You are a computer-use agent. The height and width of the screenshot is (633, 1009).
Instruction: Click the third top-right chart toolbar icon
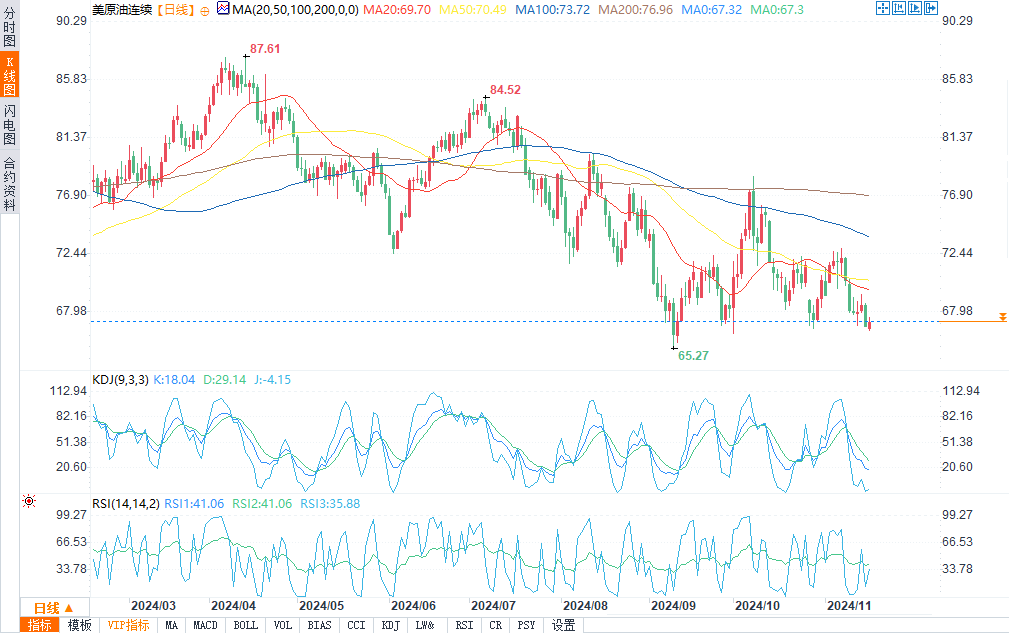click(914, 8)
